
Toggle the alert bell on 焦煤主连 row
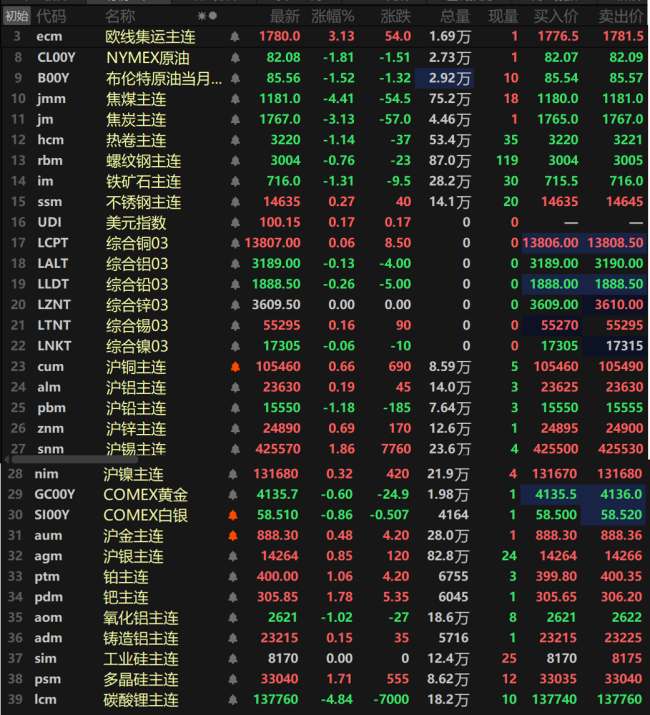[x=235, y=99]
